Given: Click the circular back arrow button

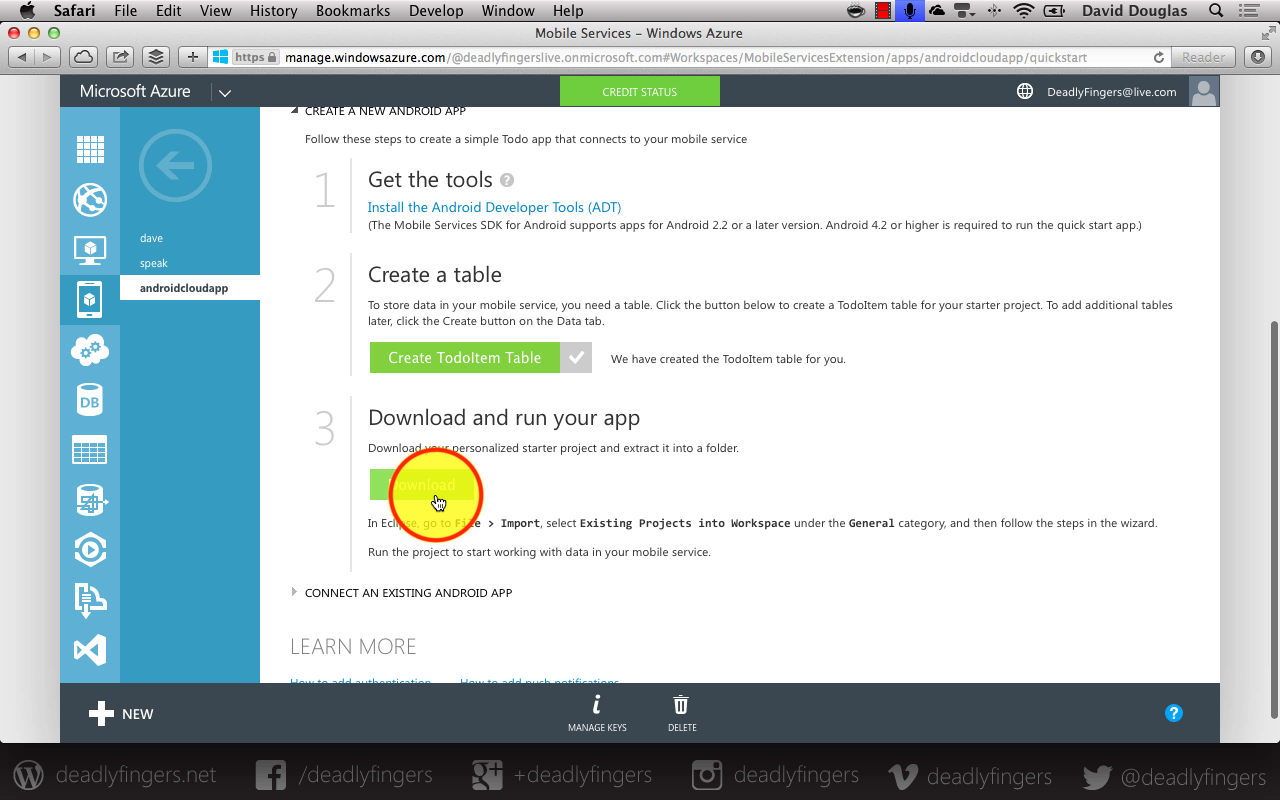Looking at the screenshot, I should click(176, 166).
